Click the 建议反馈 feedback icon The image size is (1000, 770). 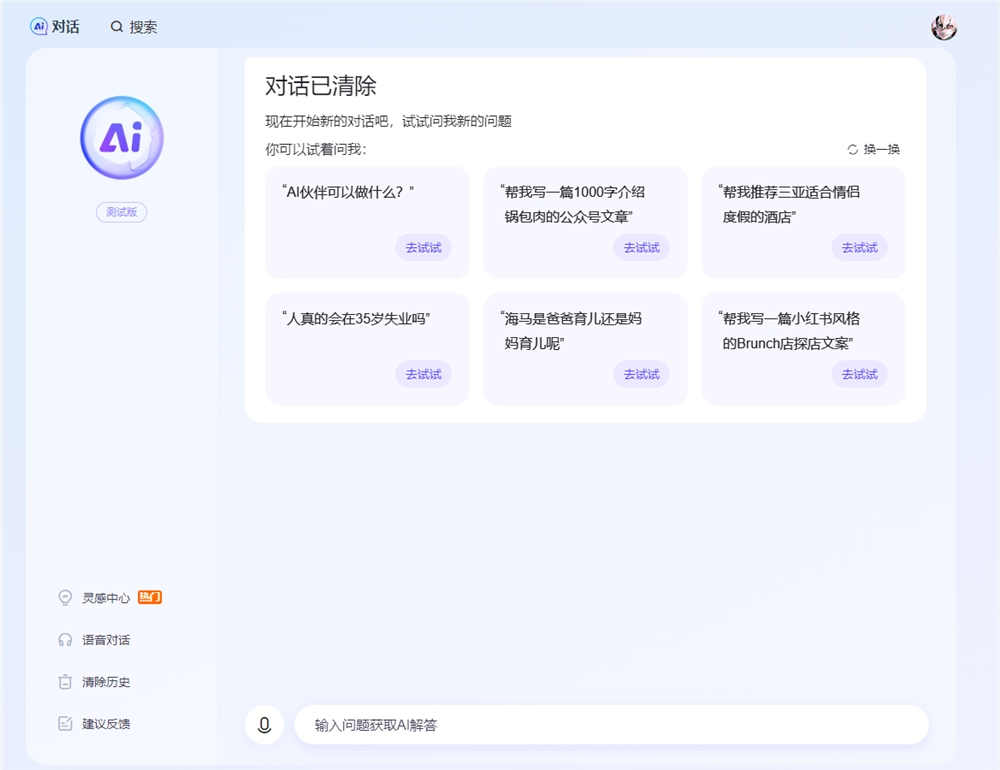(x=65, y=724)
